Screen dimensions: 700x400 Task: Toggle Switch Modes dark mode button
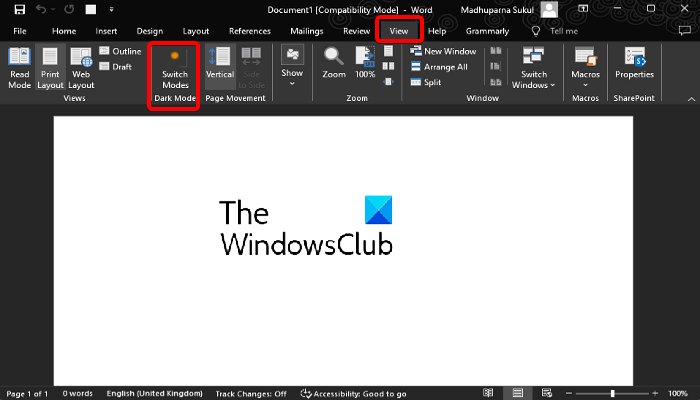coord(175,67)
